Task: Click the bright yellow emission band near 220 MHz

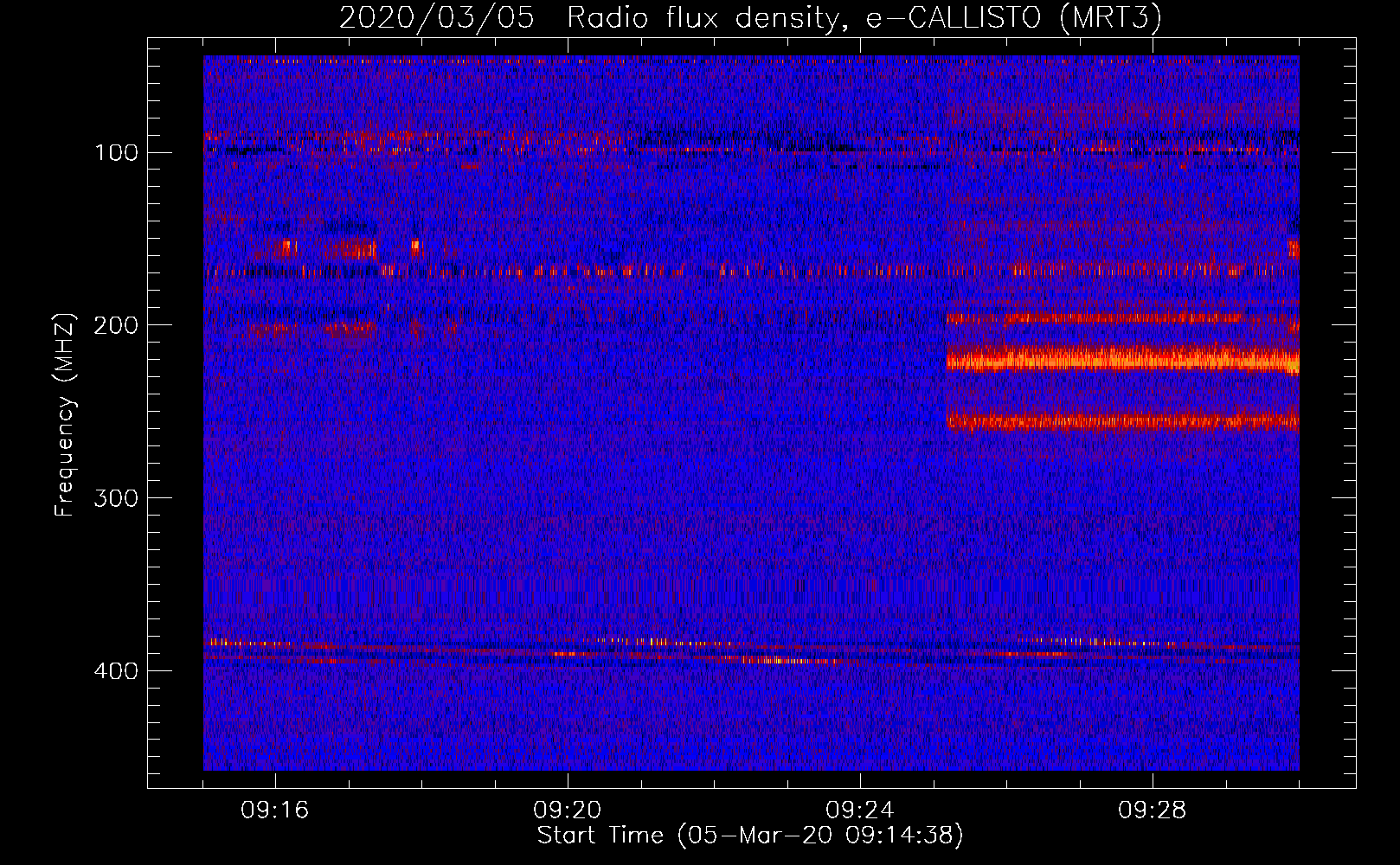Action: click(x=1122, y=359)
